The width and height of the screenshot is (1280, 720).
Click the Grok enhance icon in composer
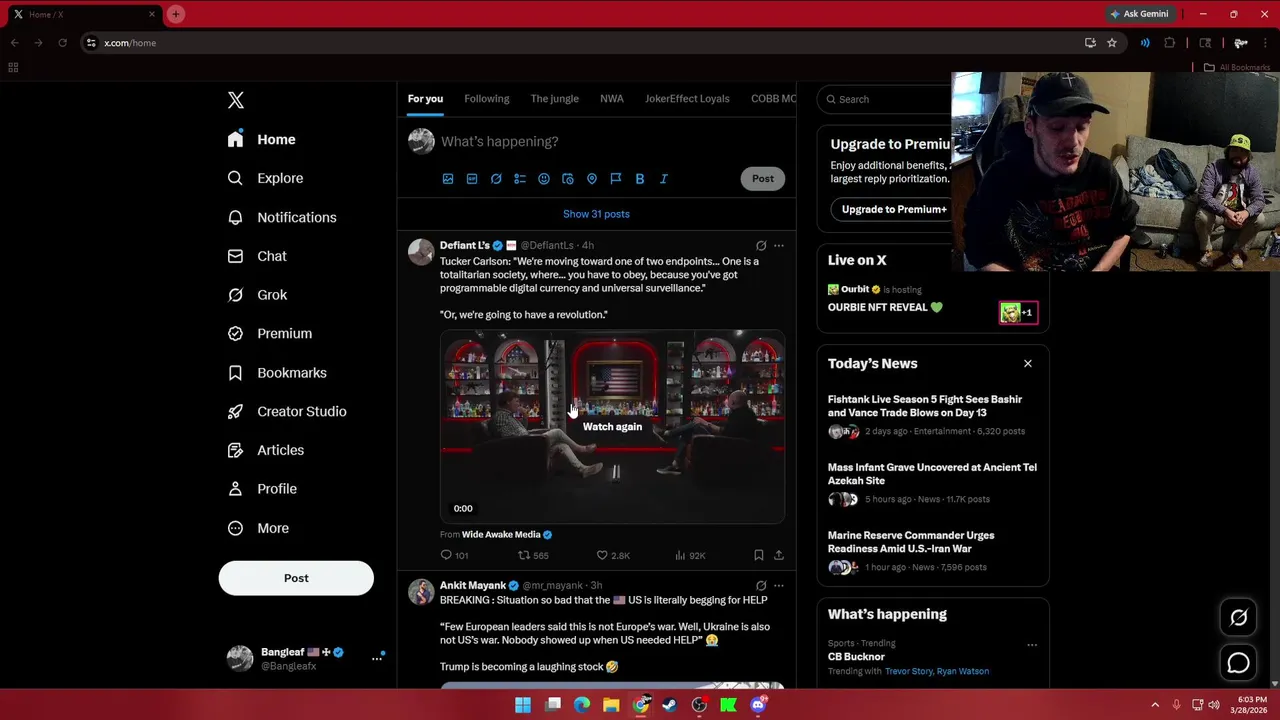click(x=496, y=179)
